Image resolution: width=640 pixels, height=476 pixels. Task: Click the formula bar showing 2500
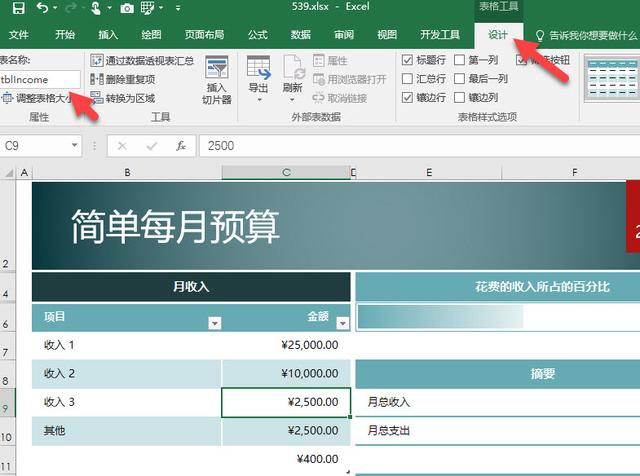click(x=420, y=146)
